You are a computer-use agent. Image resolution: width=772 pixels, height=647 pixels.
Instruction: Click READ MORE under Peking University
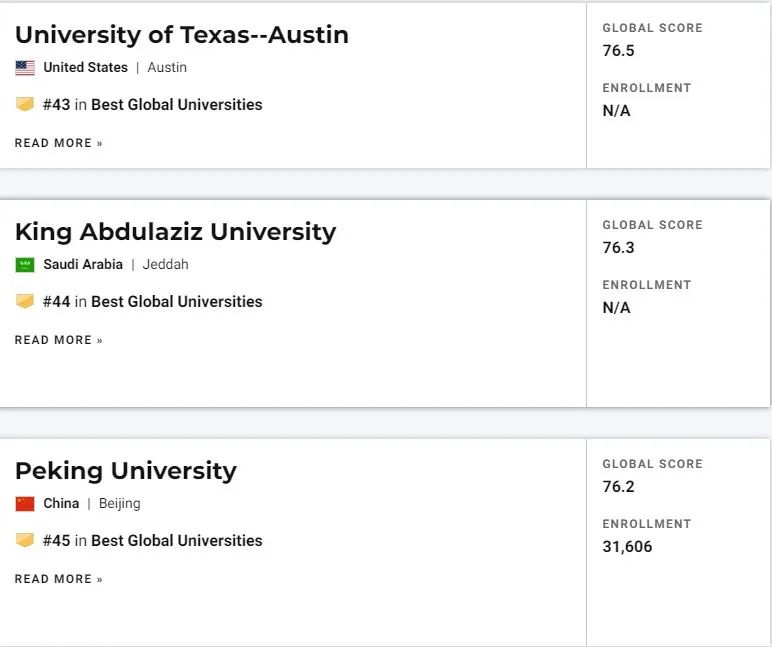59,579
